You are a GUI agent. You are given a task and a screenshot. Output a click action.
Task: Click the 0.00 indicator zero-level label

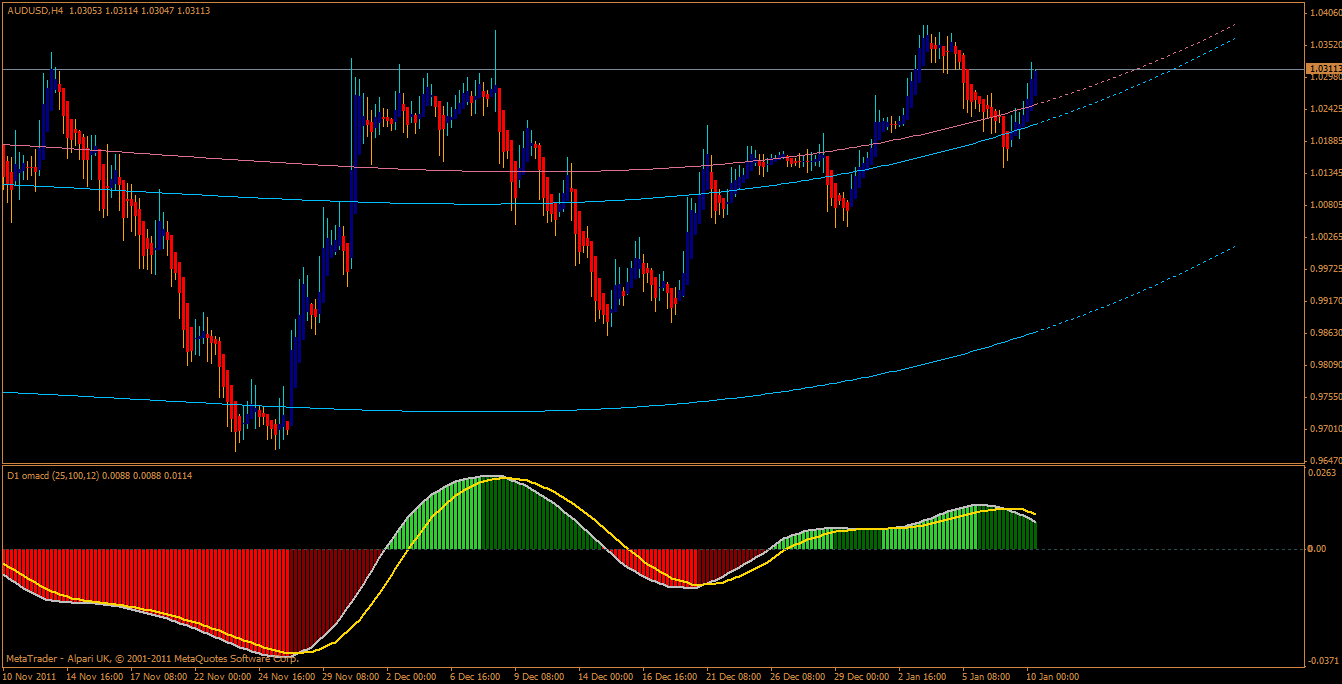[x=1317, y=549]
